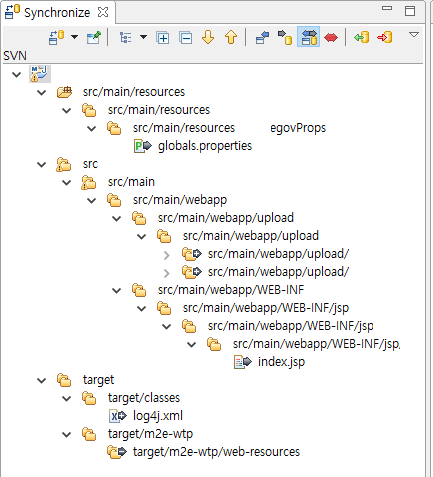Image resolution: width=433 pixels, height=477 pixels.
Task: Click target/m2e-wtp/web-resources outgoing folder icon
Action: tap(117, 452)
